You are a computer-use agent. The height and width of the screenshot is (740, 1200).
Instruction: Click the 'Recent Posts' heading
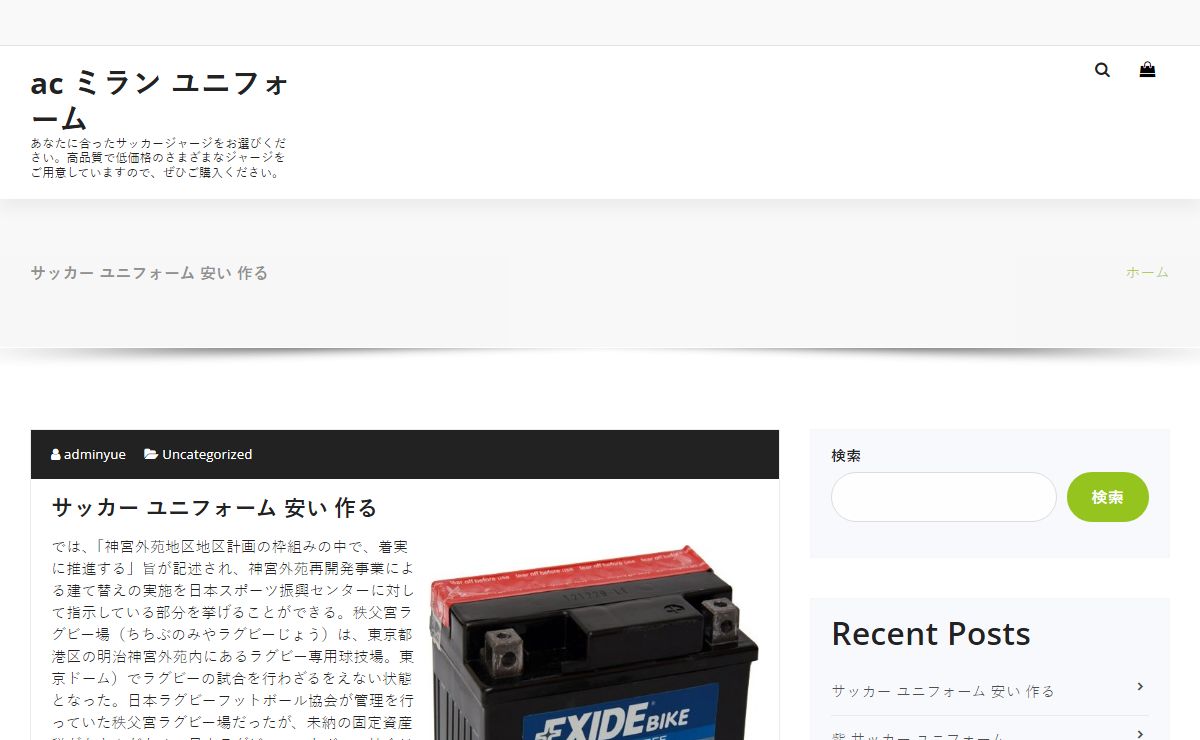click(x=931, y=634)
